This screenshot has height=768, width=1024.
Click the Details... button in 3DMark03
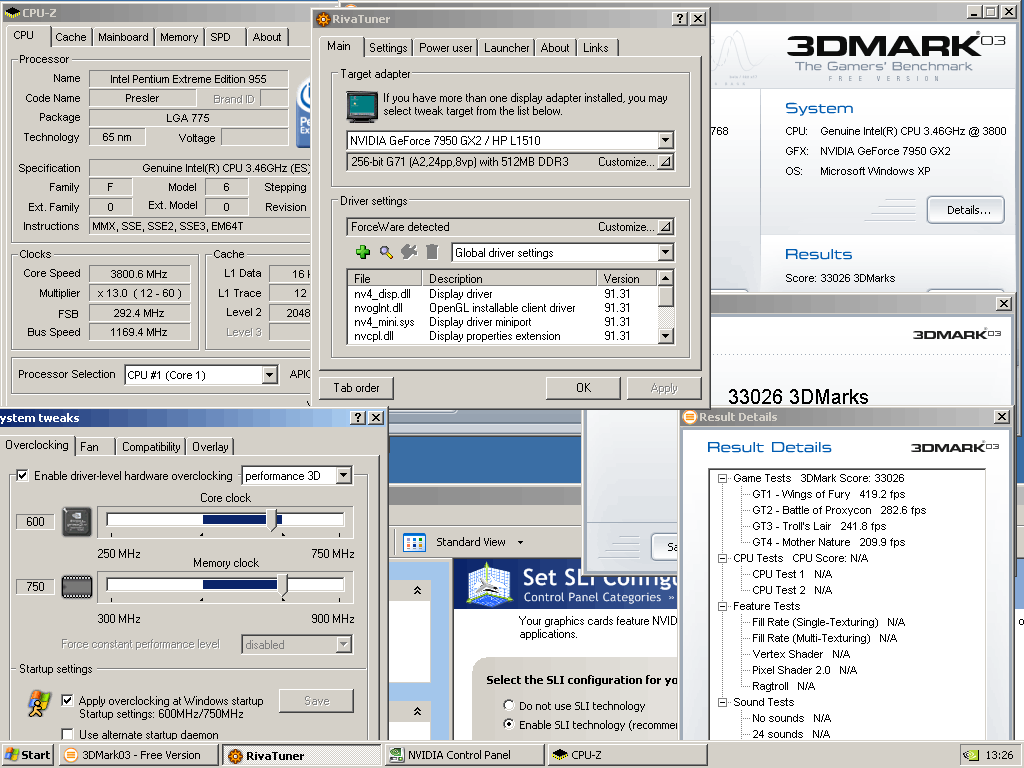click(965, 210)
